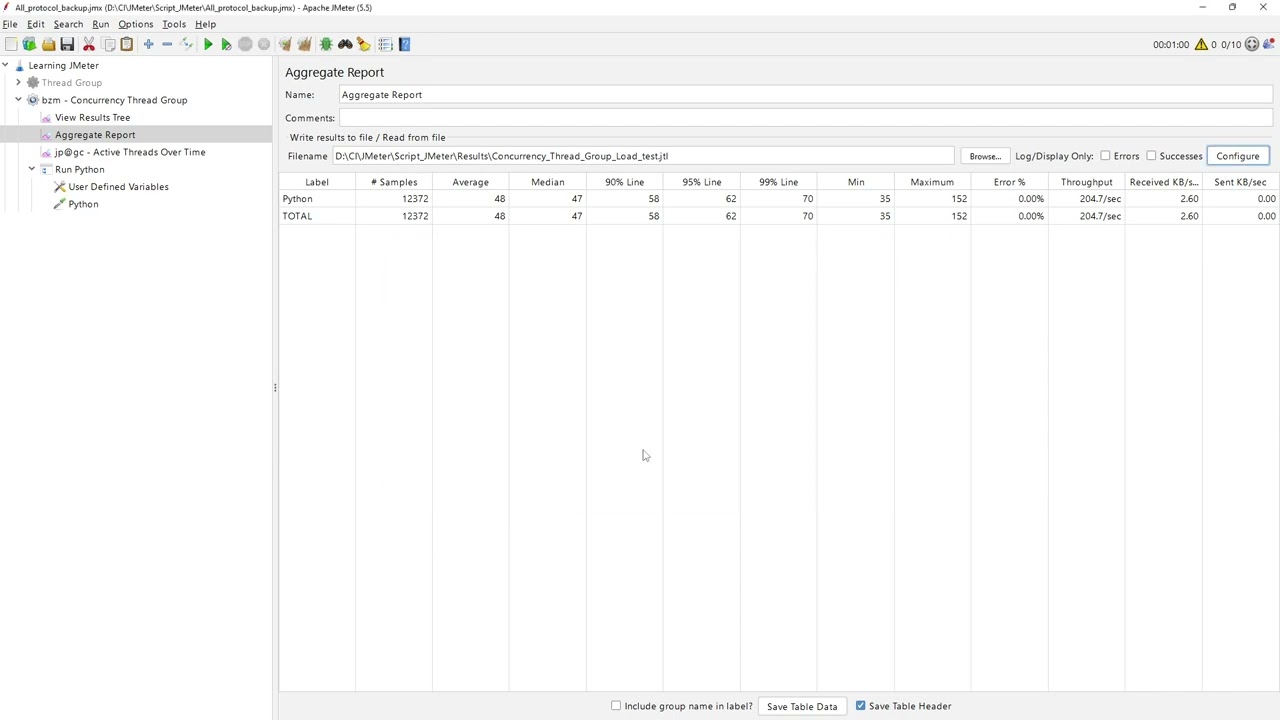
Task: Click the Toggle enable/disable icon
Action: point(186,44)
